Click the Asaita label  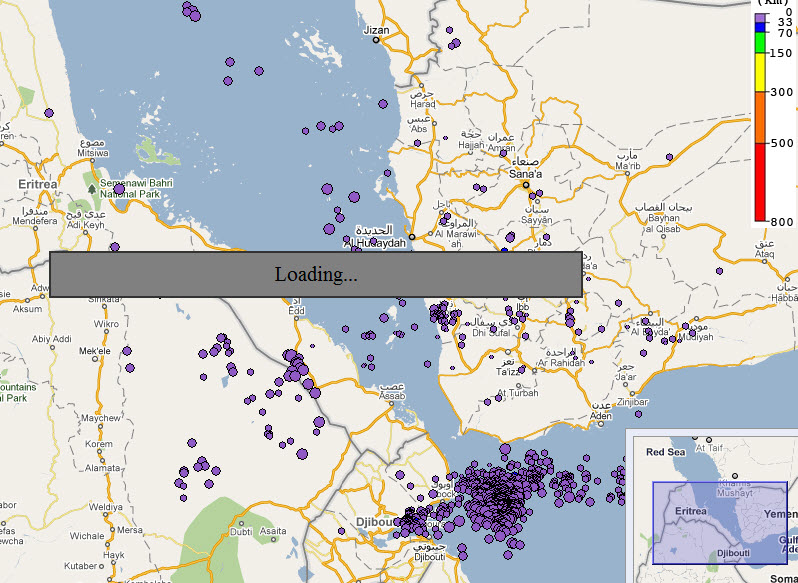click(x=274, y=531)
